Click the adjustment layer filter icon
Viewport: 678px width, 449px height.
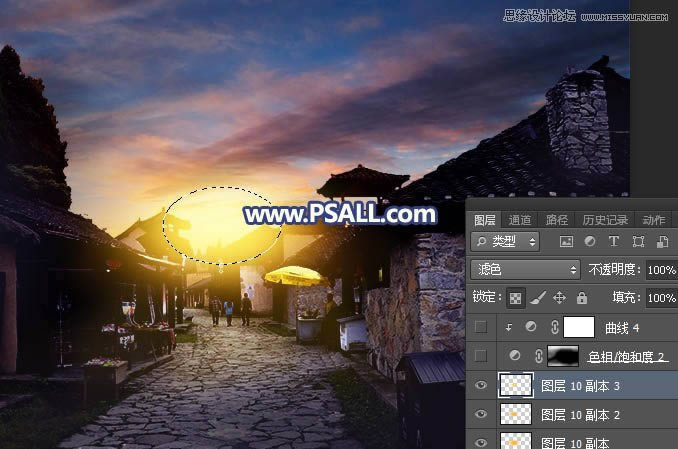click(589, 242)
